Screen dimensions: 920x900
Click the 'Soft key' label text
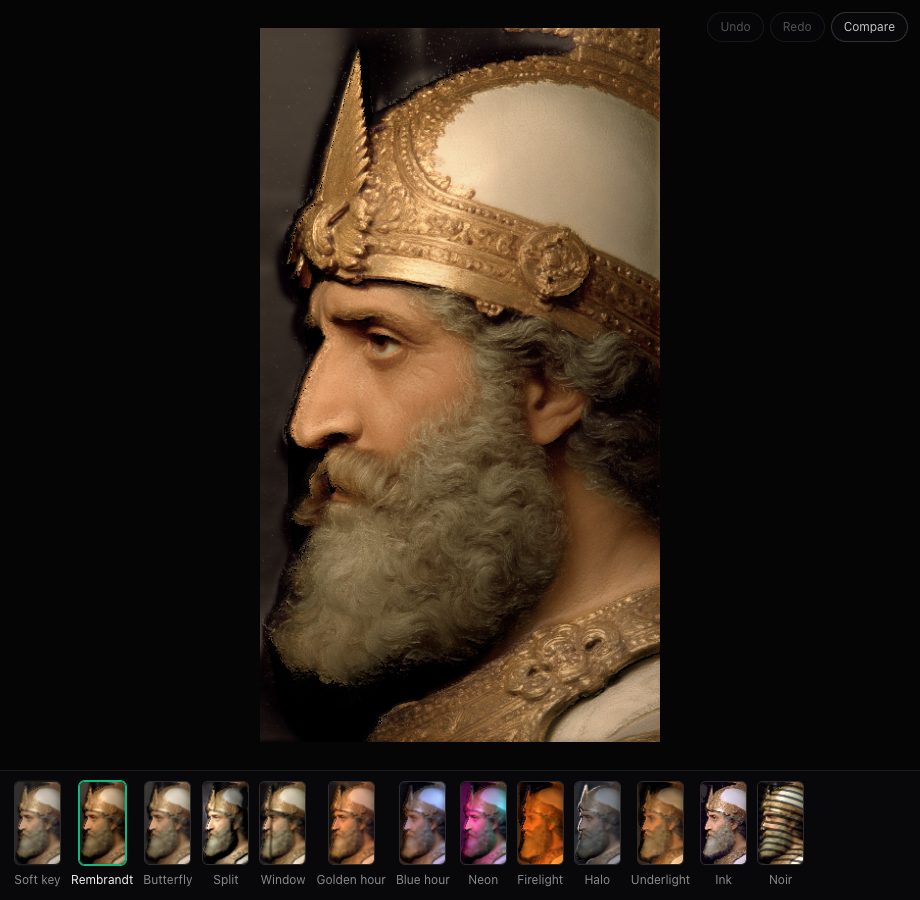[38, 879]
